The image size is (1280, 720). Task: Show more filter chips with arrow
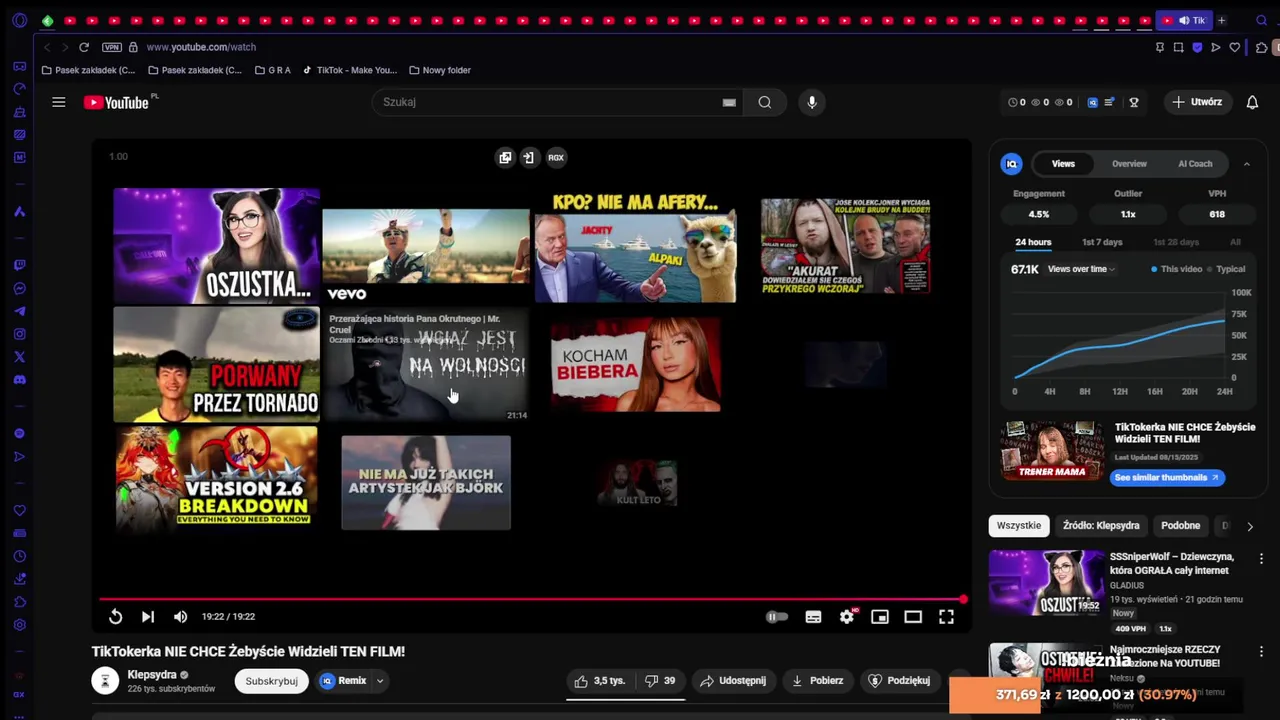(1249, 526)
